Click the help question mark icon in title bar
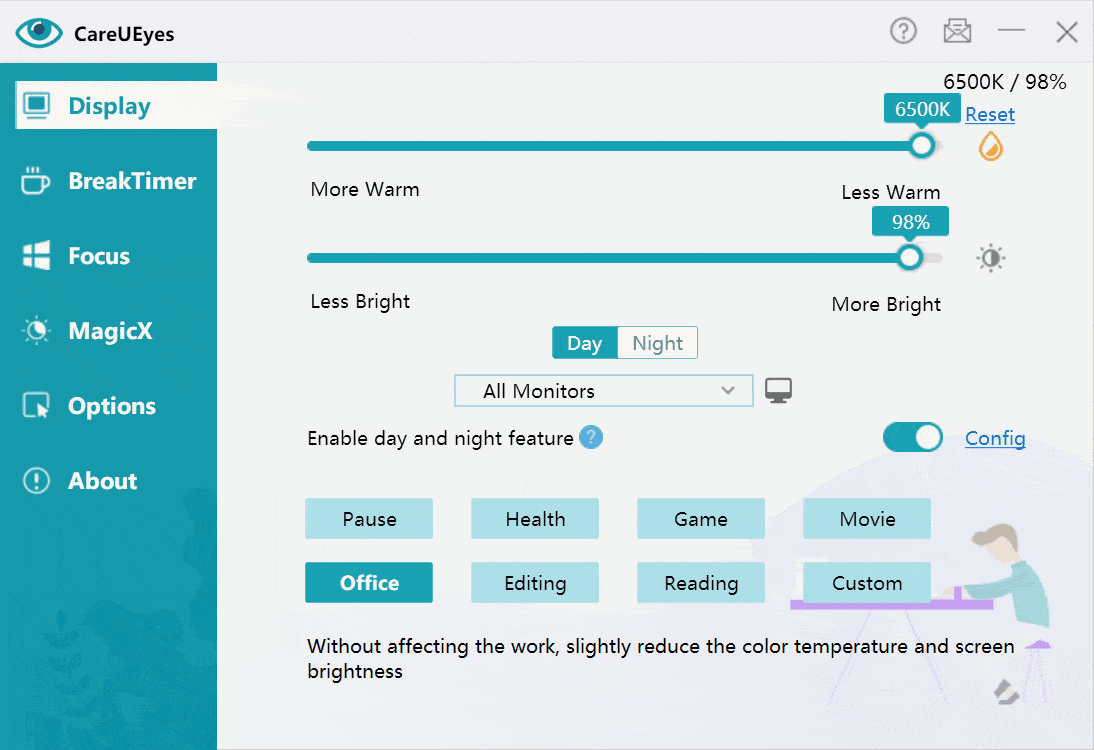 [x=903, y=31]
